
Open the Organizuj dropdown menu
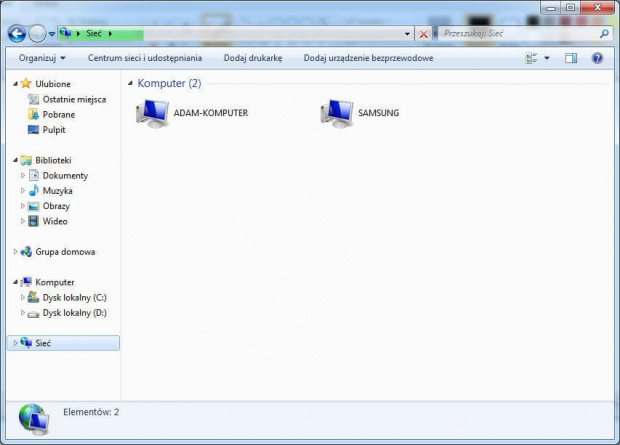(42, 58)
